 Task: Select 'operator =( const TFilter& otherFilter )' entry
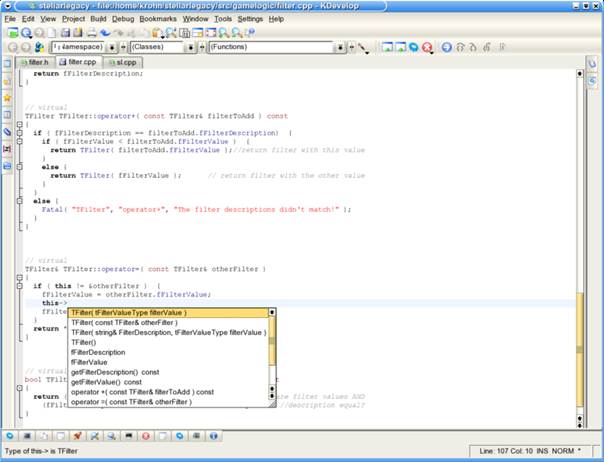click(168, 402)
